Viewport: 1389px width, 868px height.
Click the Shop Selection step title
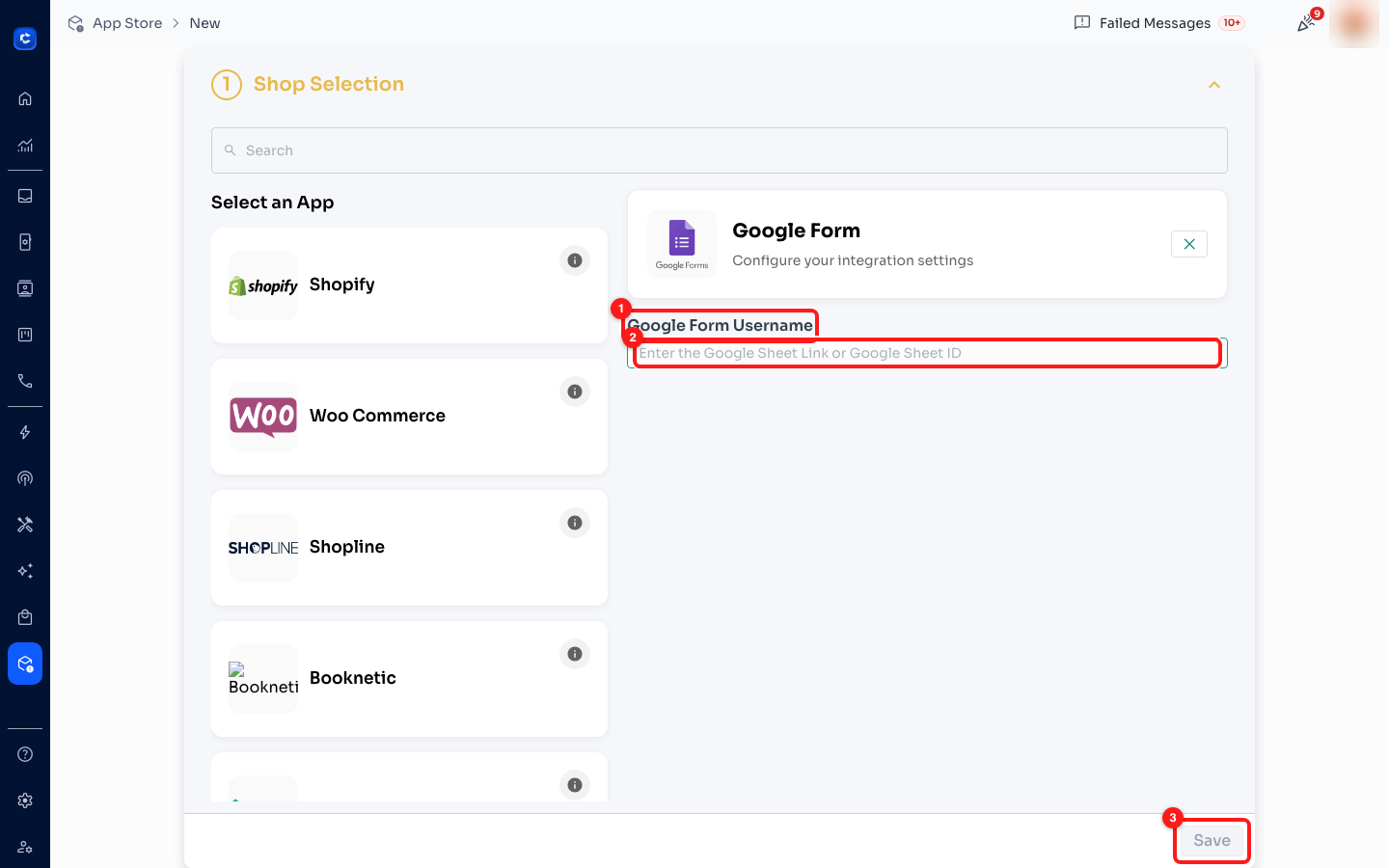[329, 84]
